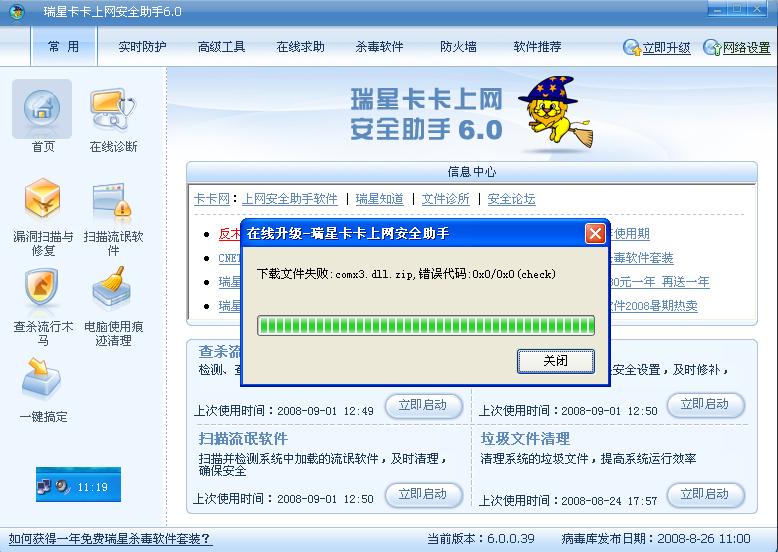Click the speaker volume tray icon

(63, 487)
